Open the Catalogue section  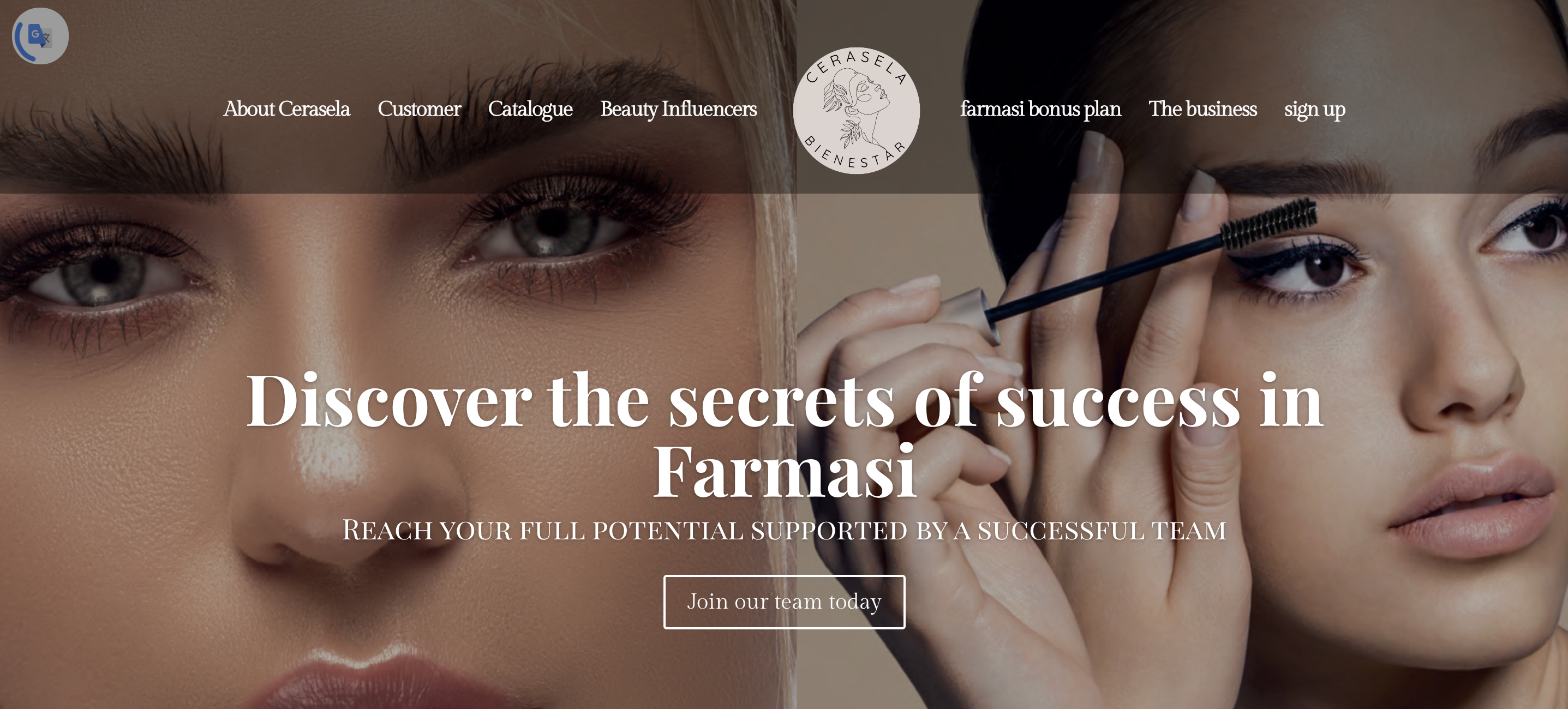[530, 110]
